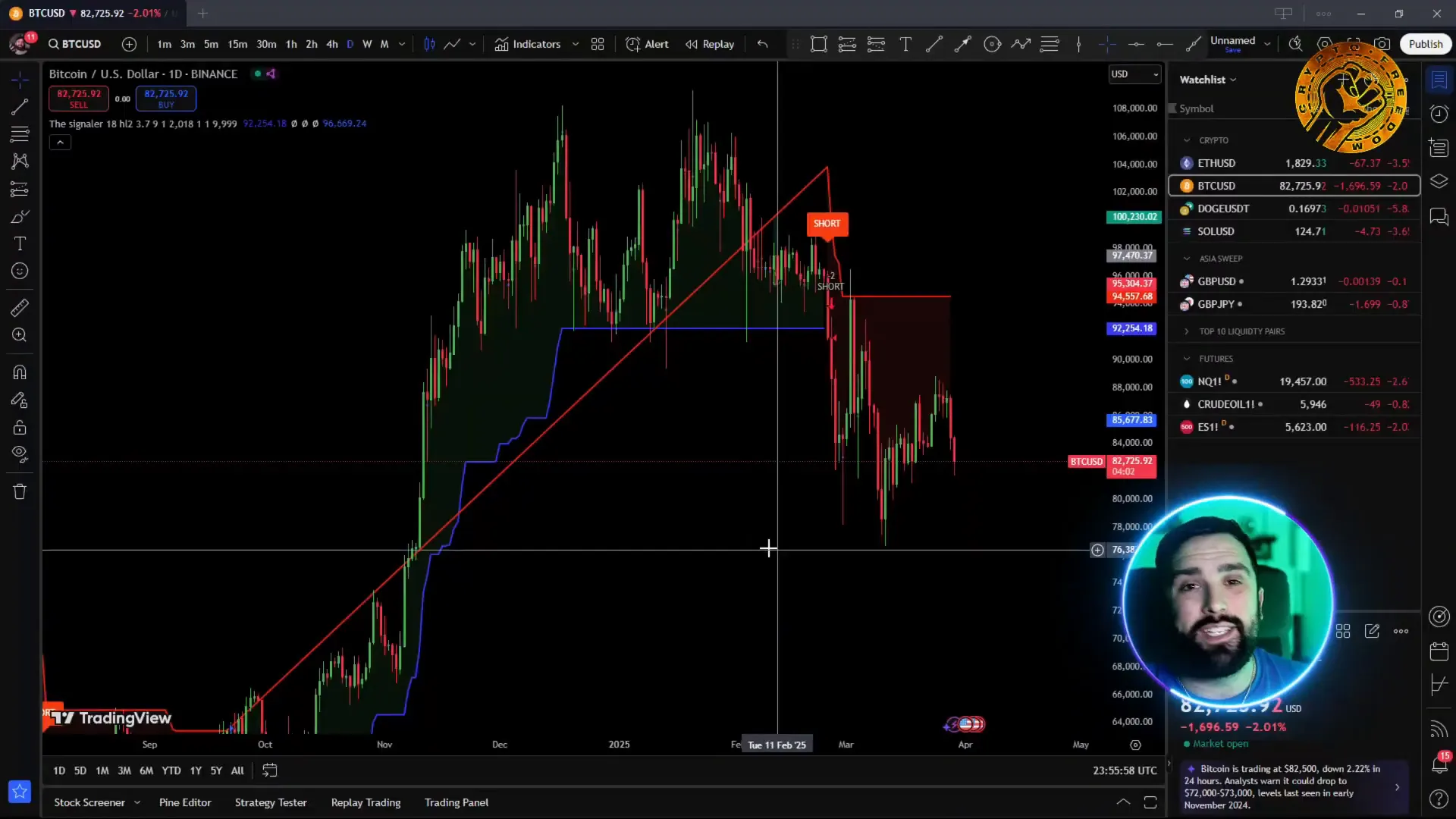Image resolution: width=1456 pixels, height=819 pixels.
Task: Click the undo arrow
Action: click(x=762, y=44)
